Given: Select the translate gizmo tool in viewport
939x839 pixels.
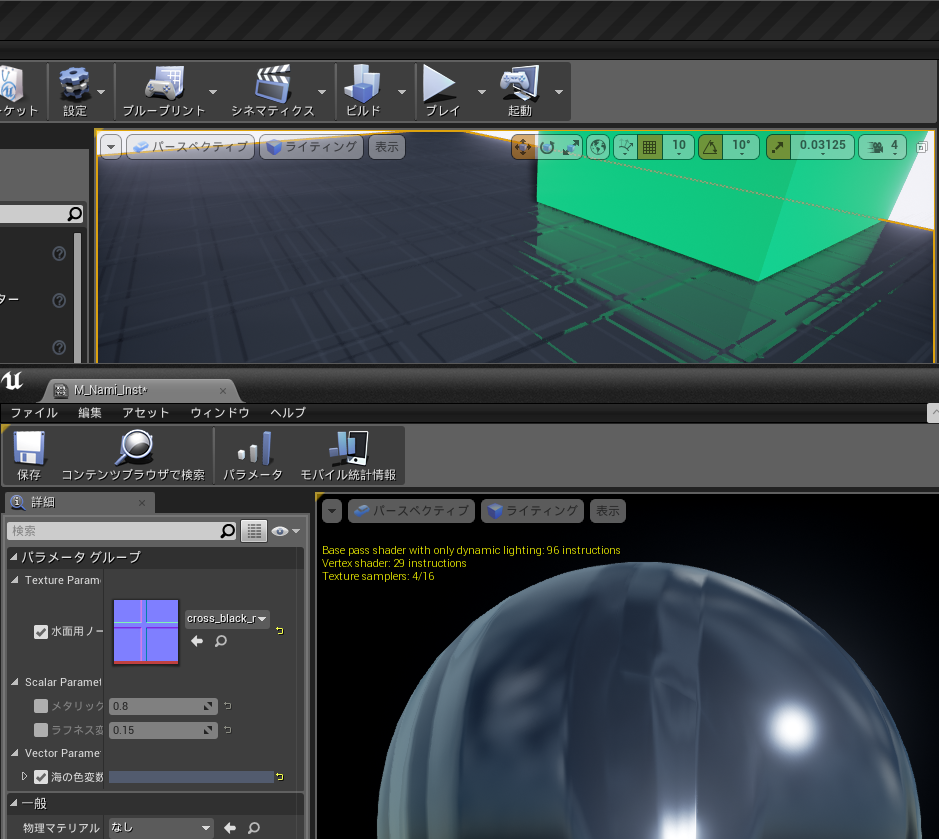Looking at the screenshot, I should click(x=523, y=147).
